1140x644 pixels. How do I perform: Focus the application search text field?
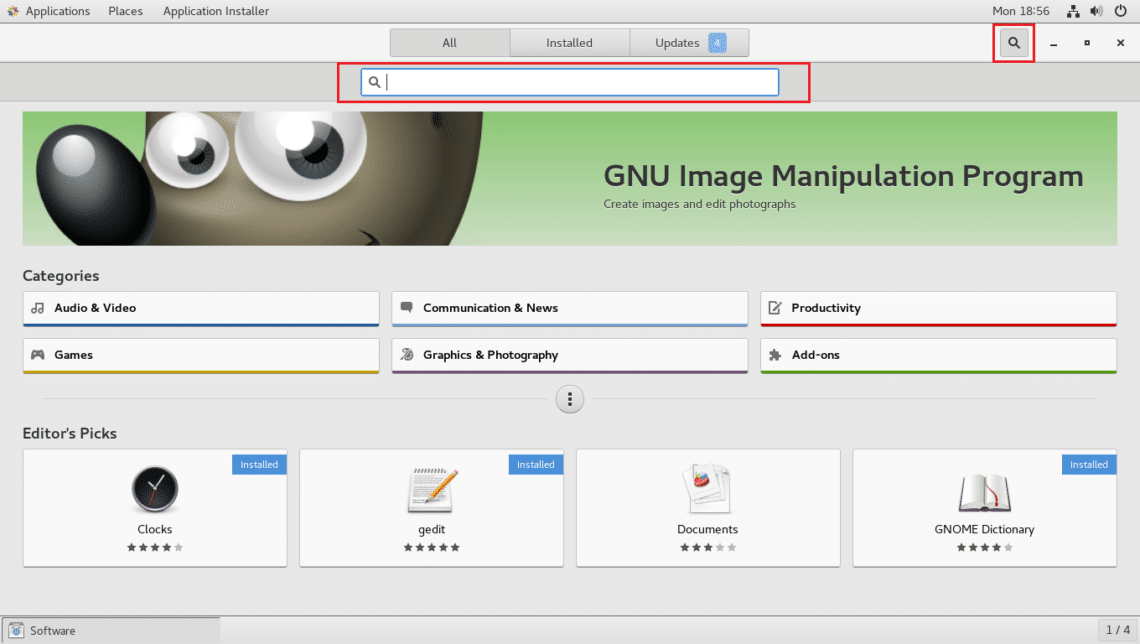(580, 82)
